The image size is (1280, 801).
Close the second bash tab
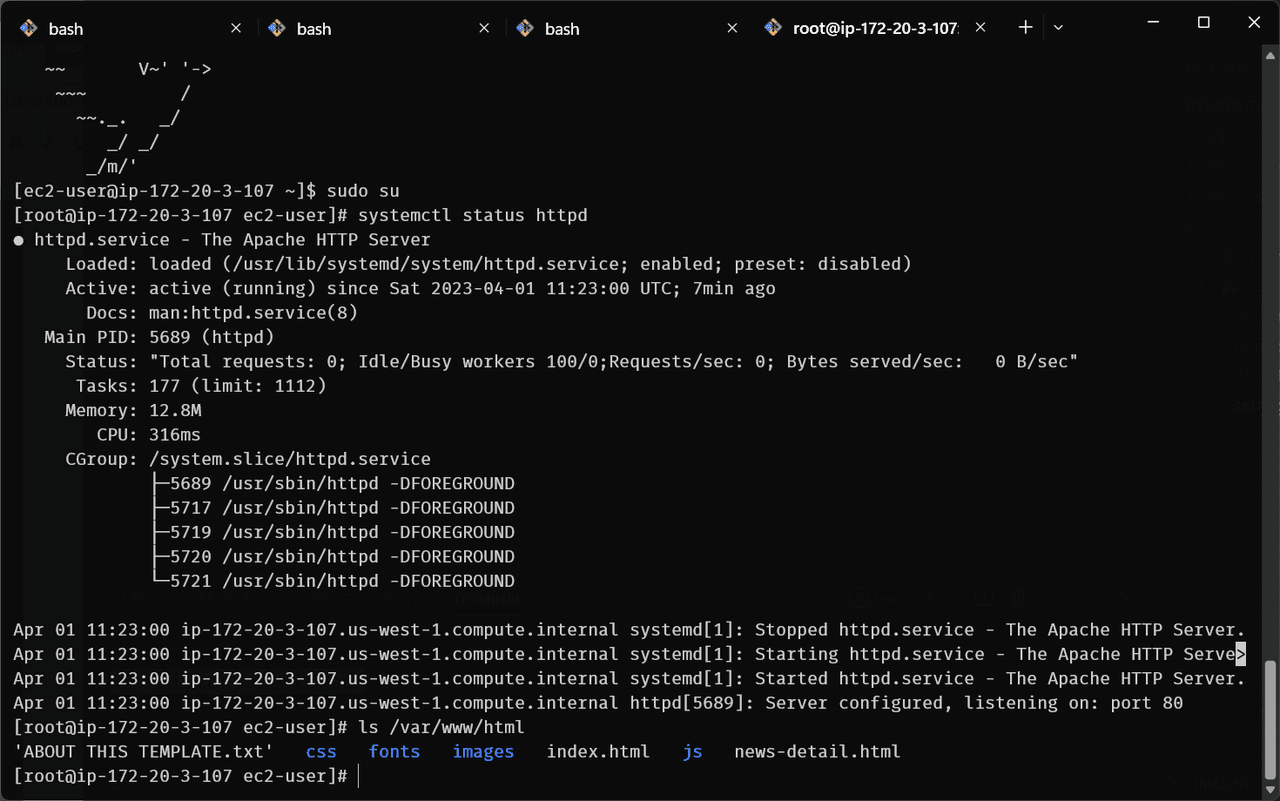point(484,28)
